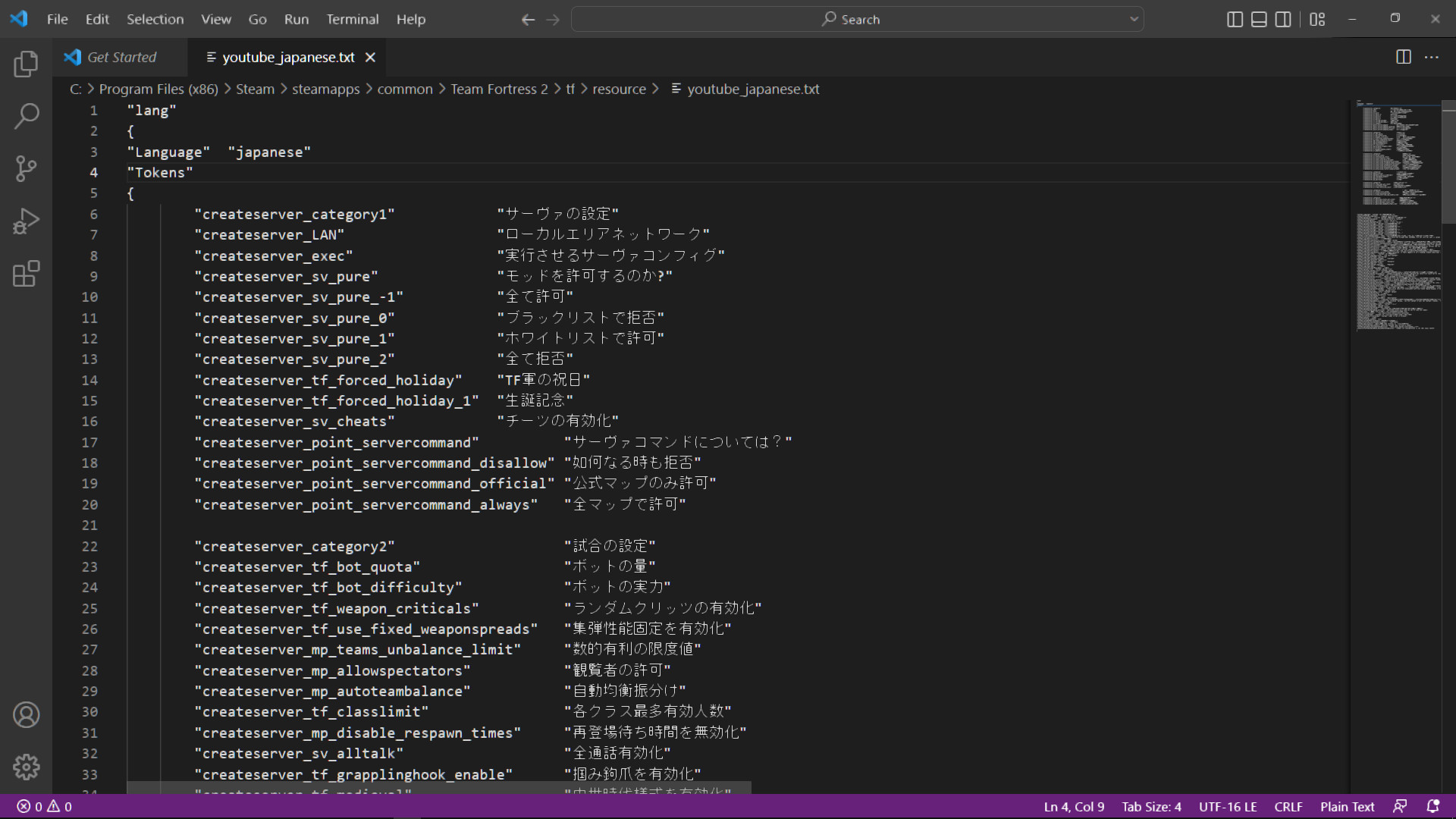
Task: Open the Run menu
Action: 297,20
